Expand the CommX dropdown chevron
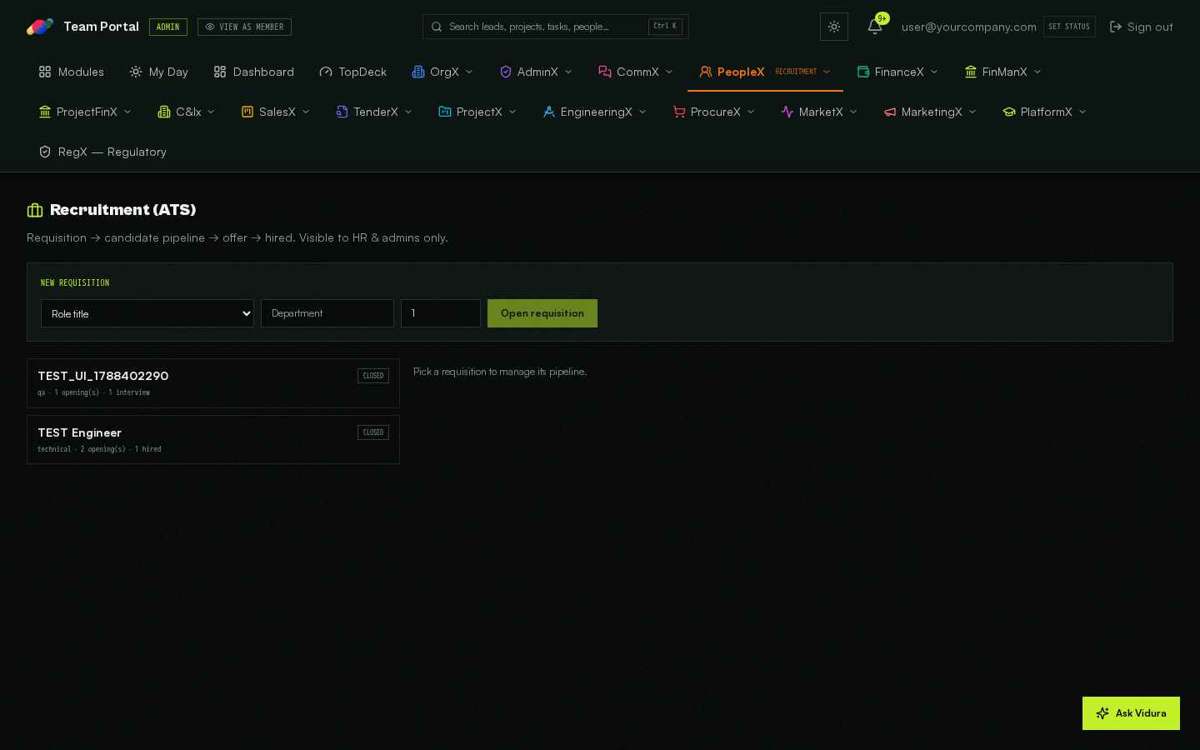Screen dimensions: 1200x750 click(x=669, y=72)
